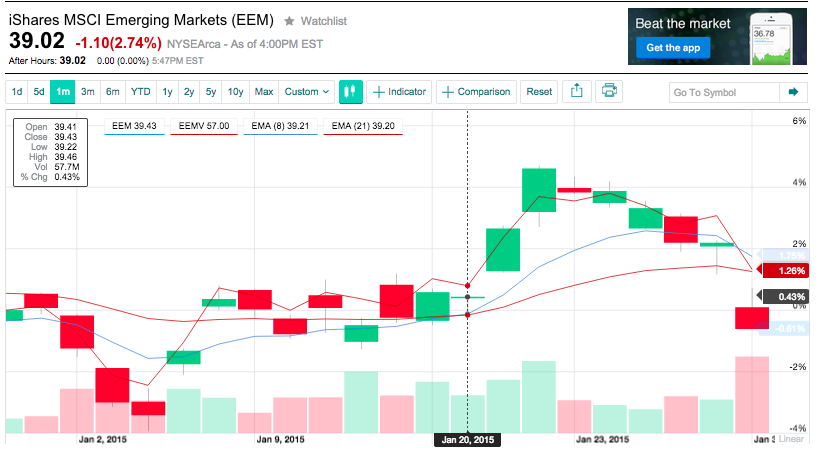824x459 pixels.
Task: Select the YTD time range
Action: point(140,91)
